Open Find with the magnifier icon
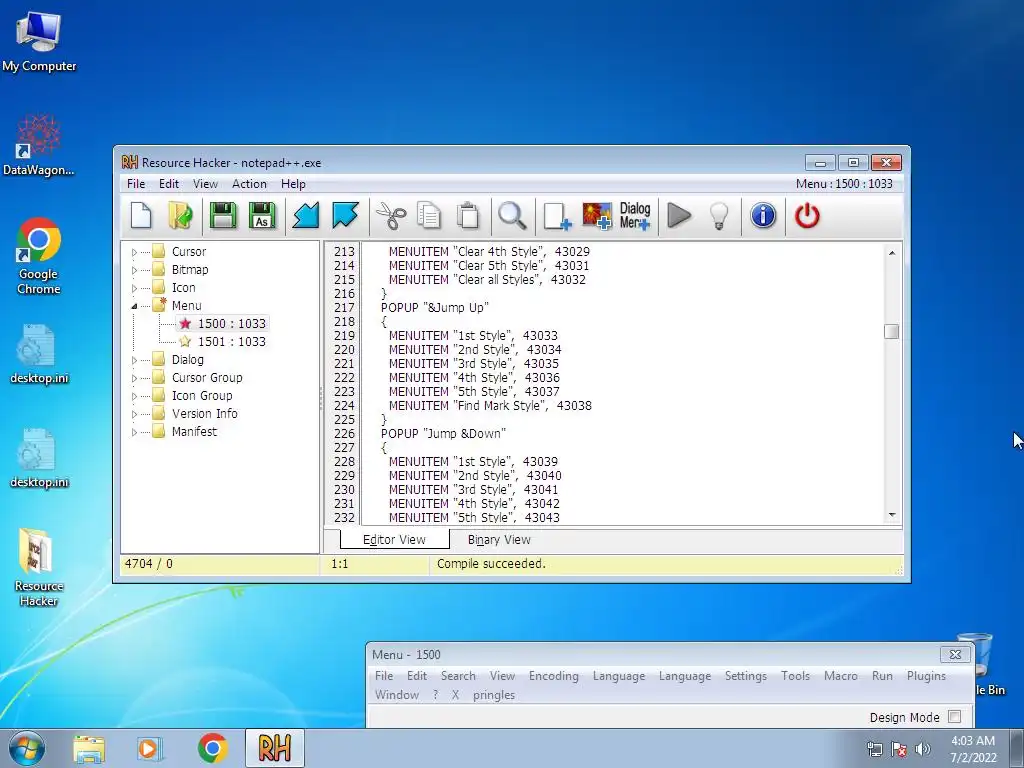The height and width of the screenshot is (768, 1024). 513,216
